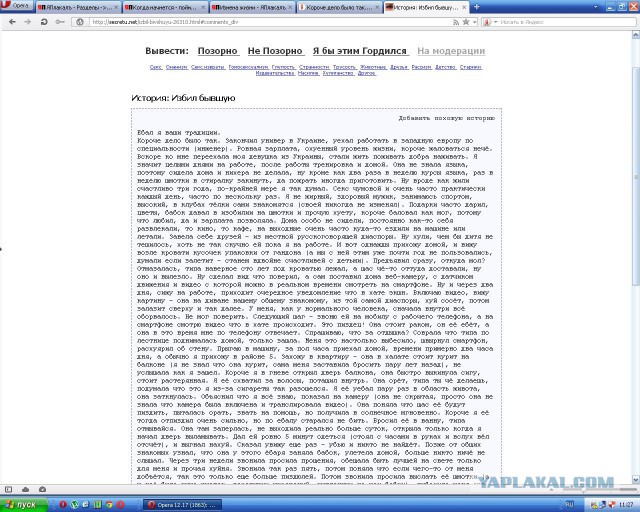The height and width of the screenshot is (512, 640).
Task: Open the search engine selector dropdown
Action: [x=489, y=22]
